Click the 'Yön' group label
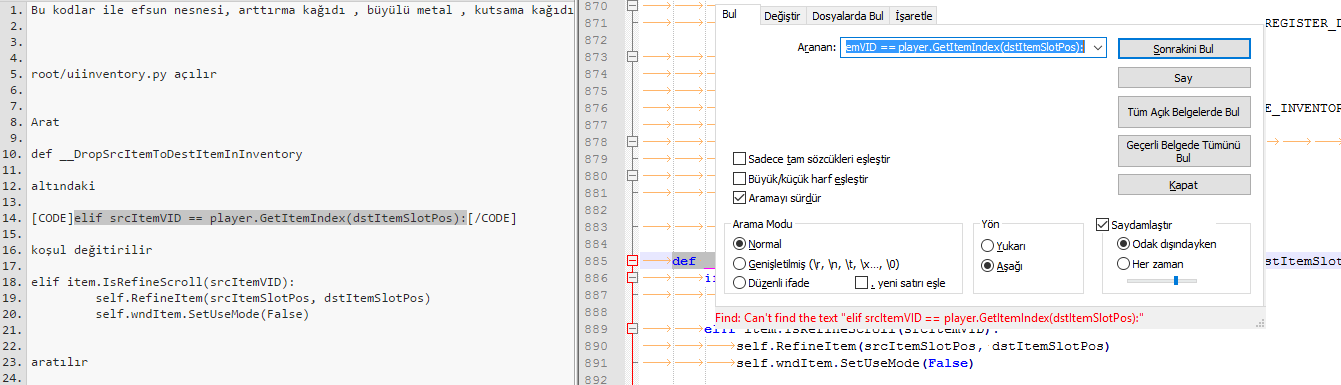The width and height of the screenshot is (1341, 385). click(989, 225)
